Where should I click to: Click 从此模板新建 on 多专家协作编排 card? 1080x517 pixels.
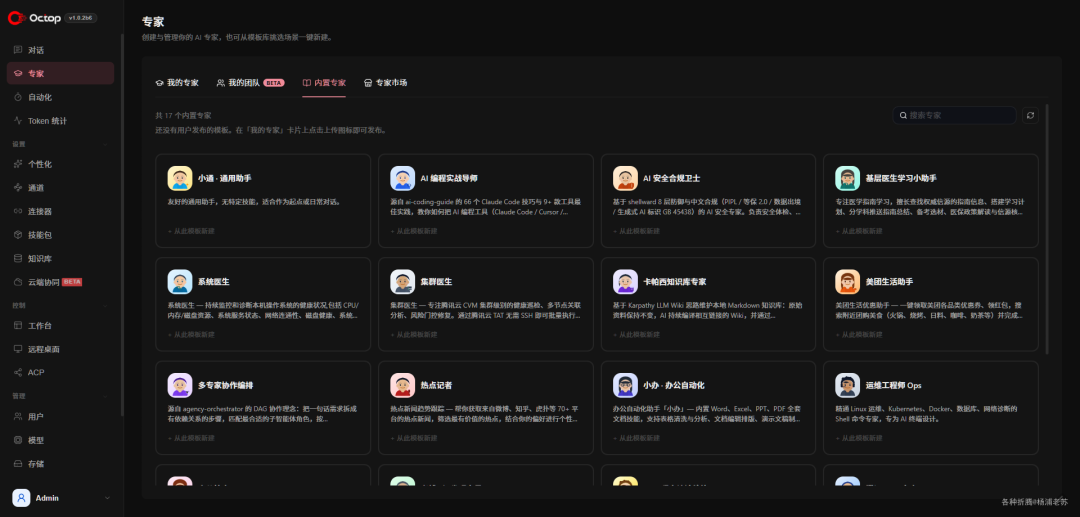[x=191, y=438]
